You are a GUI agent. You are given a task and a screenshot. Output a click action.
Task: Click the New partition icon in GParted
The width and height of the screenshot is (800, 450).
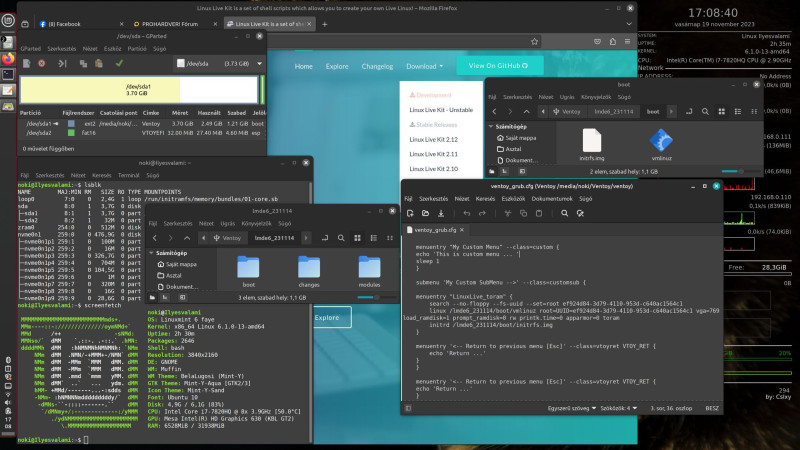tap(27, 64)
